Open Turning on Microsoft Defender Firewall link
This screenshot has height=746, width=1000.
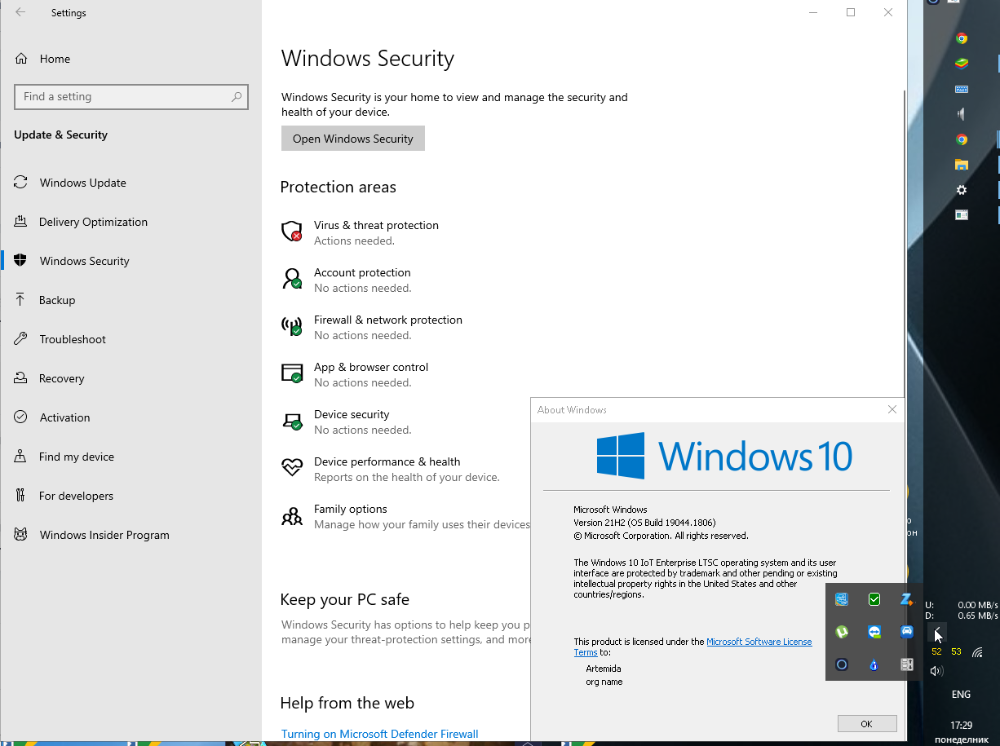379,734
